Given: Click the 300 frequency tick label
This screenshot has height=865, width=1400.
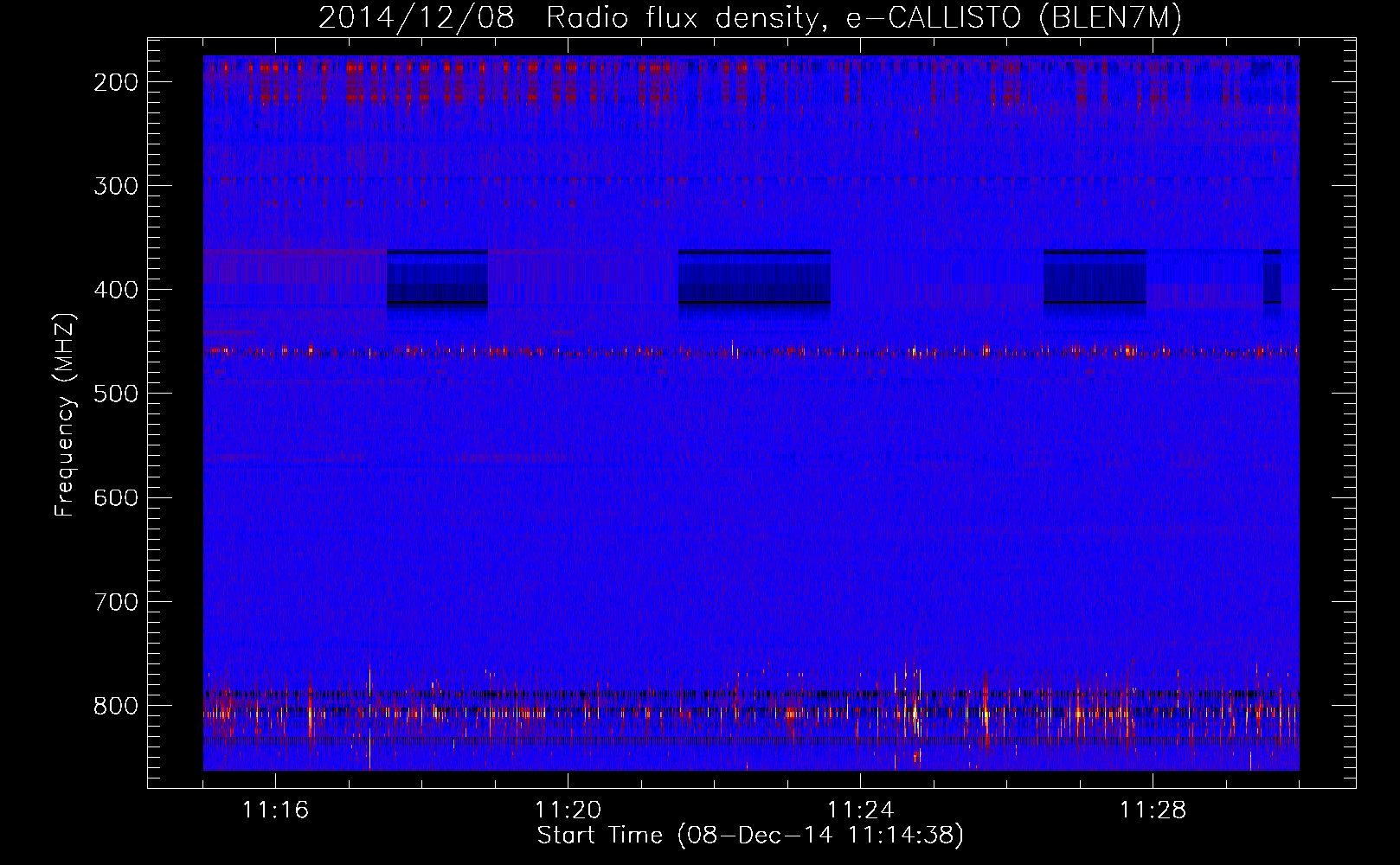Looking at the screenshot, I should click(115, 186).
